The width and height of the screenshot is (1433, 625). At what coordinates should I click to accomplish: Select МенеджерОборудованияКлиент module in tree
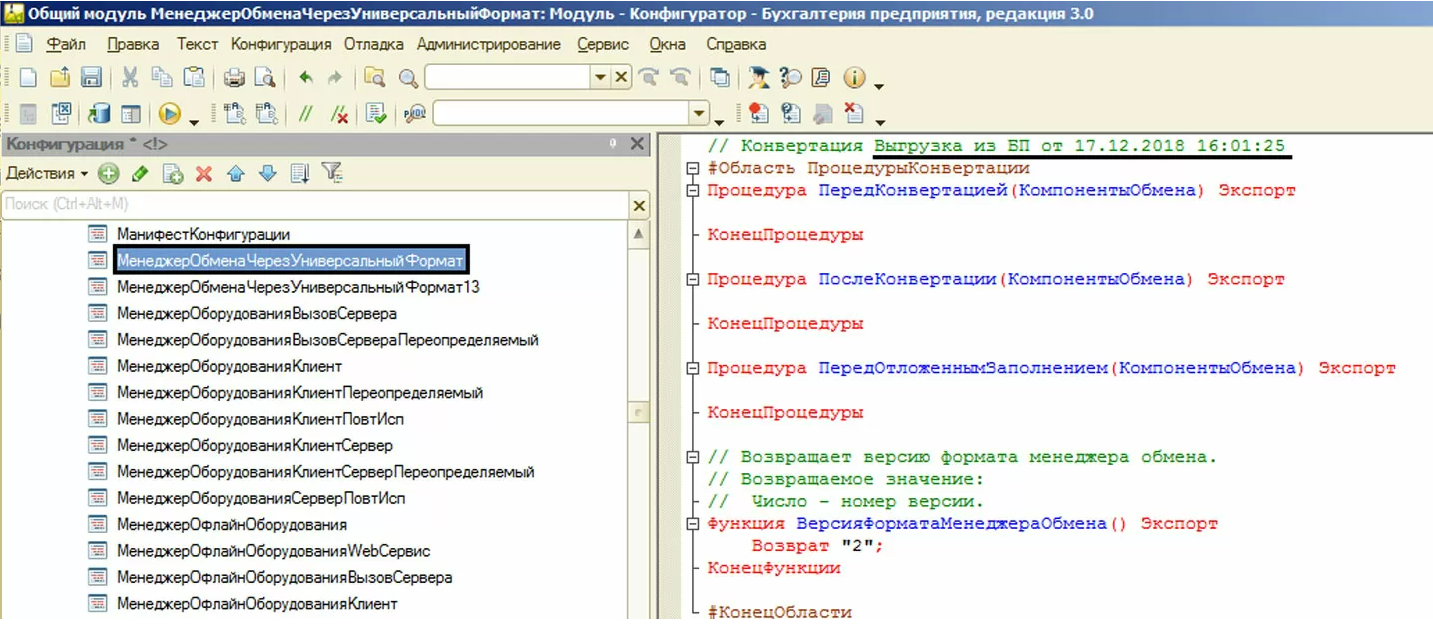tap(229, 367)
